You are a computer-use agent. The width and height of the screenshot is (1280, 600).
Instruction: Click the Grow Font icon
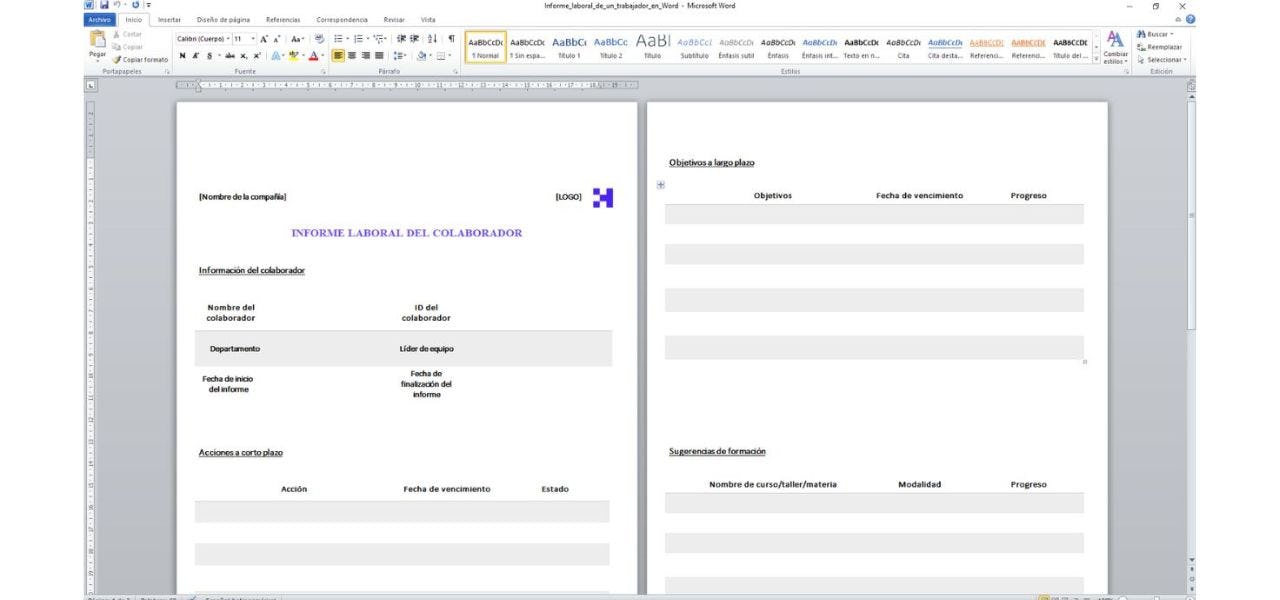pyautogui.click(x=263, y=39)
